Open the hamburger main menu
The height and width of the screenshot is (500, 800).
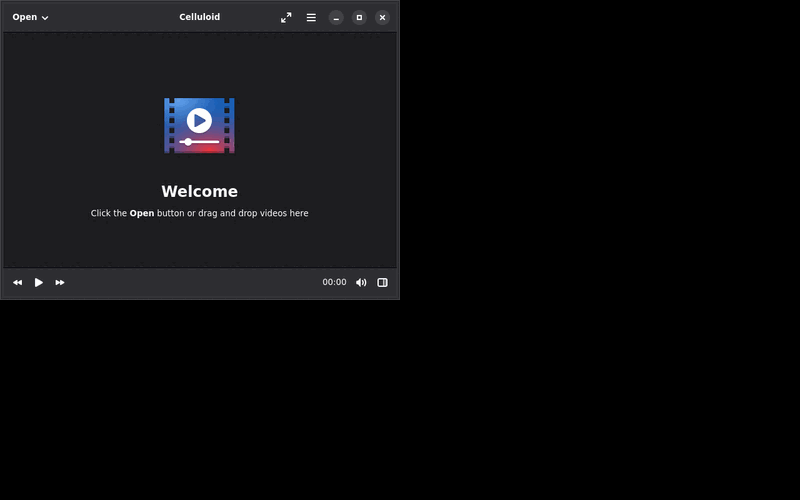[311, 17]
